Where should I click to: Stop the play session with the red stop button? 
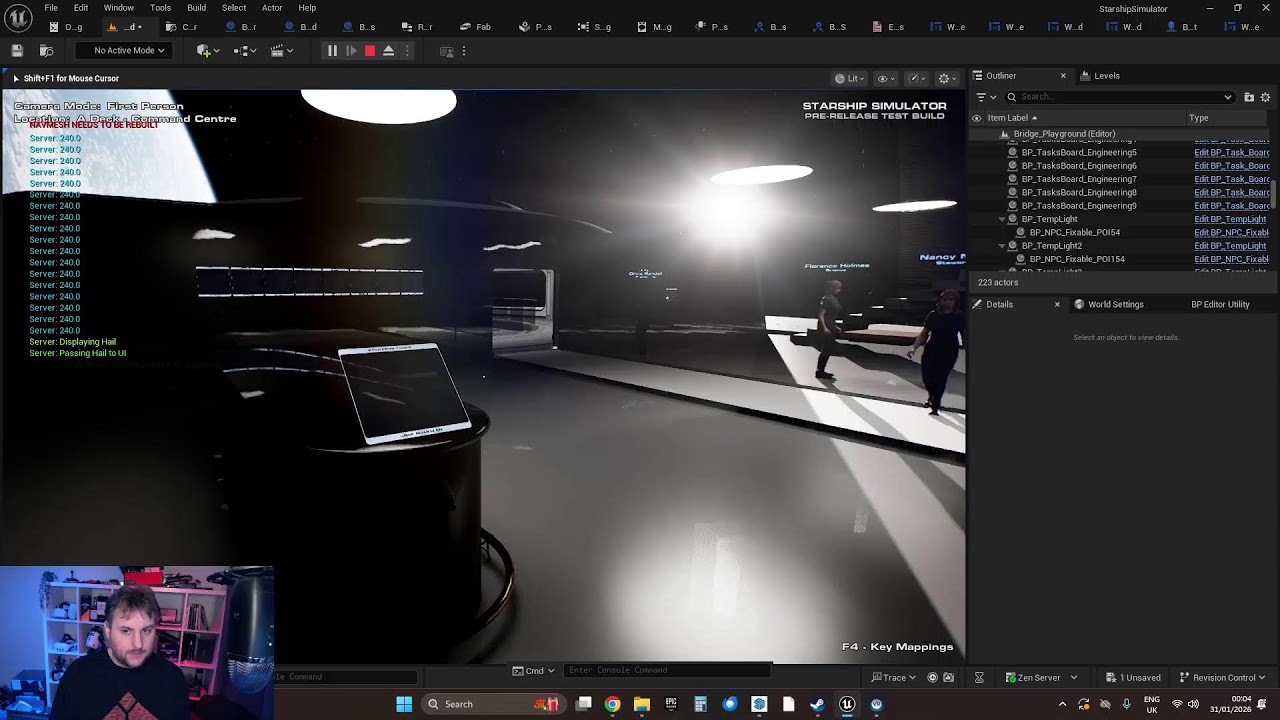pos(370,51)
